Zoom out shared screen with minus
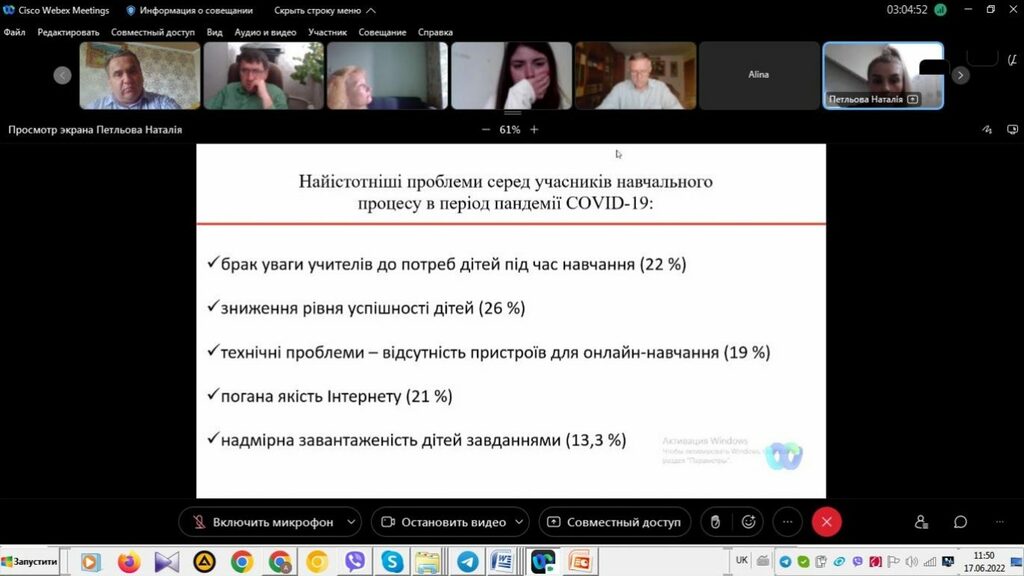The width and height of the screenshot is (1024, 576). [x=486, y=130]
